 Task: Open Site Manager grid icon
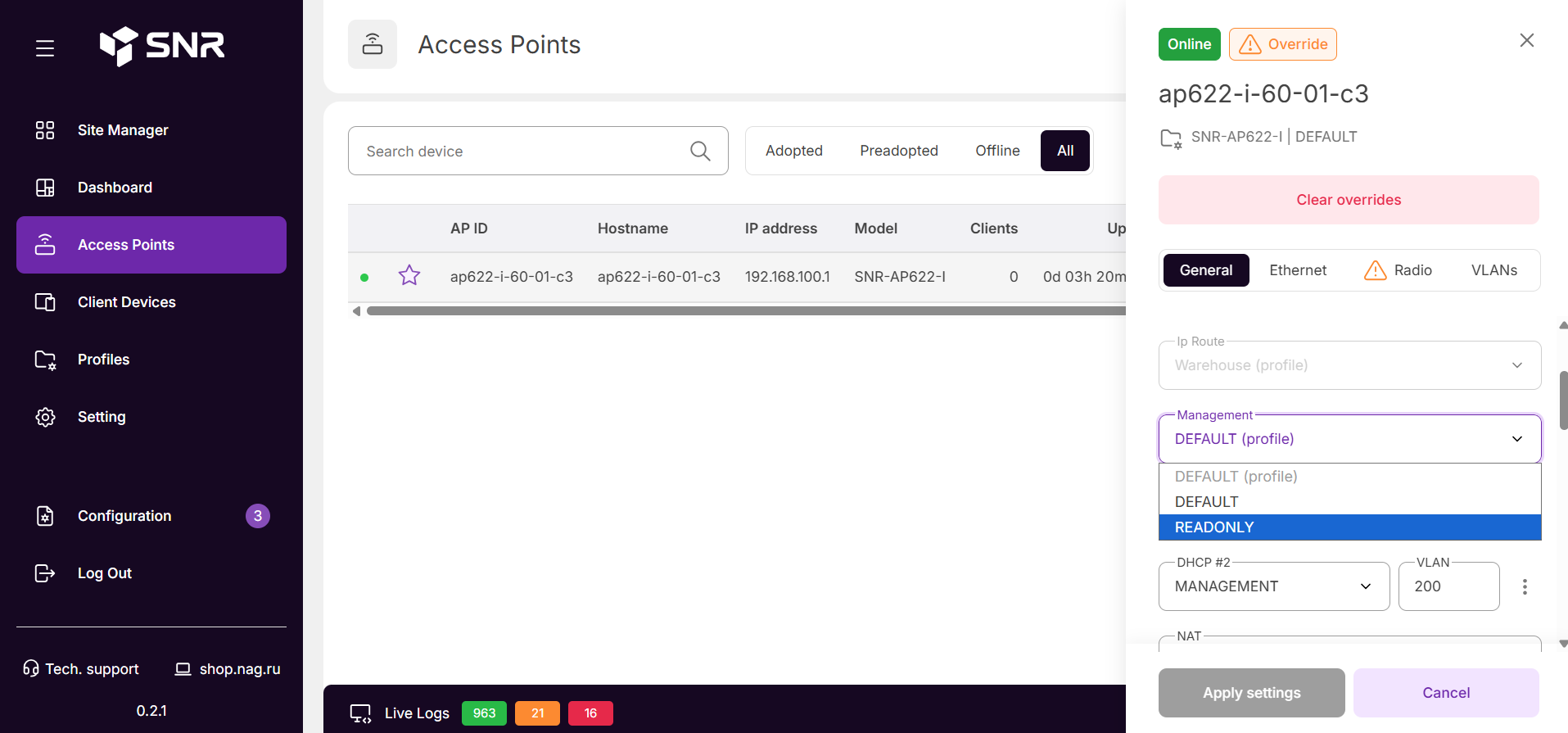(x=45, y=130)
